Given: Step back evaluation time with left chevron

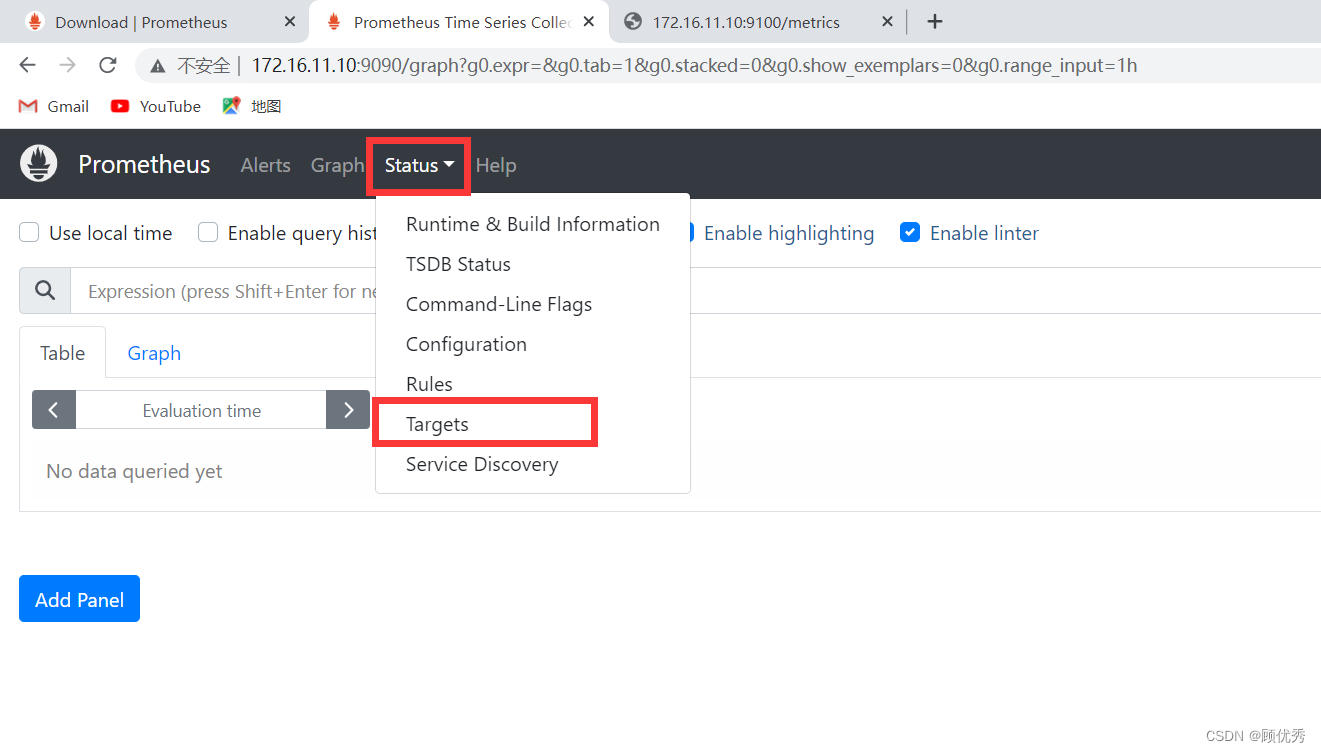Looking at the screenshot, I should click(53, 409).
